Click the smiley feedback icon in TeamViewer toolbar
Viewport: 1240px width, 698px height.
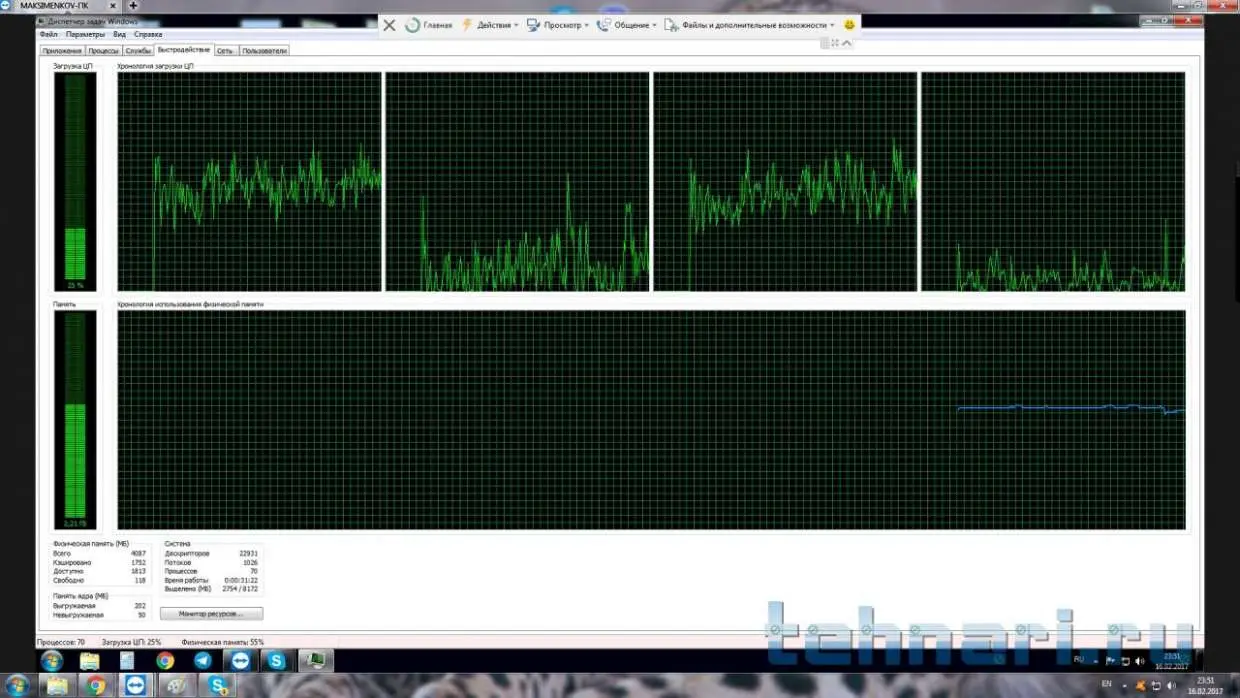pos(849,25)
